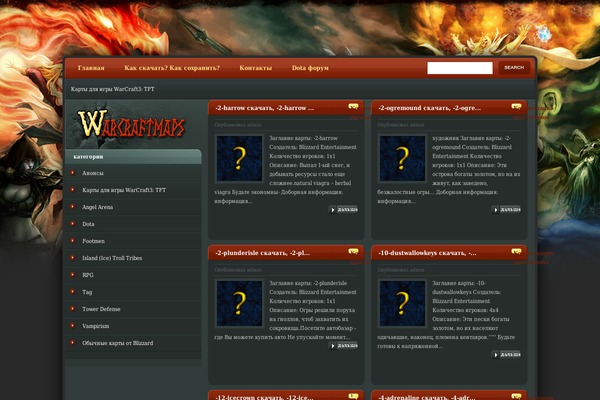Click the -10-dustwallowkeys map thumbnail

(402, 303)
